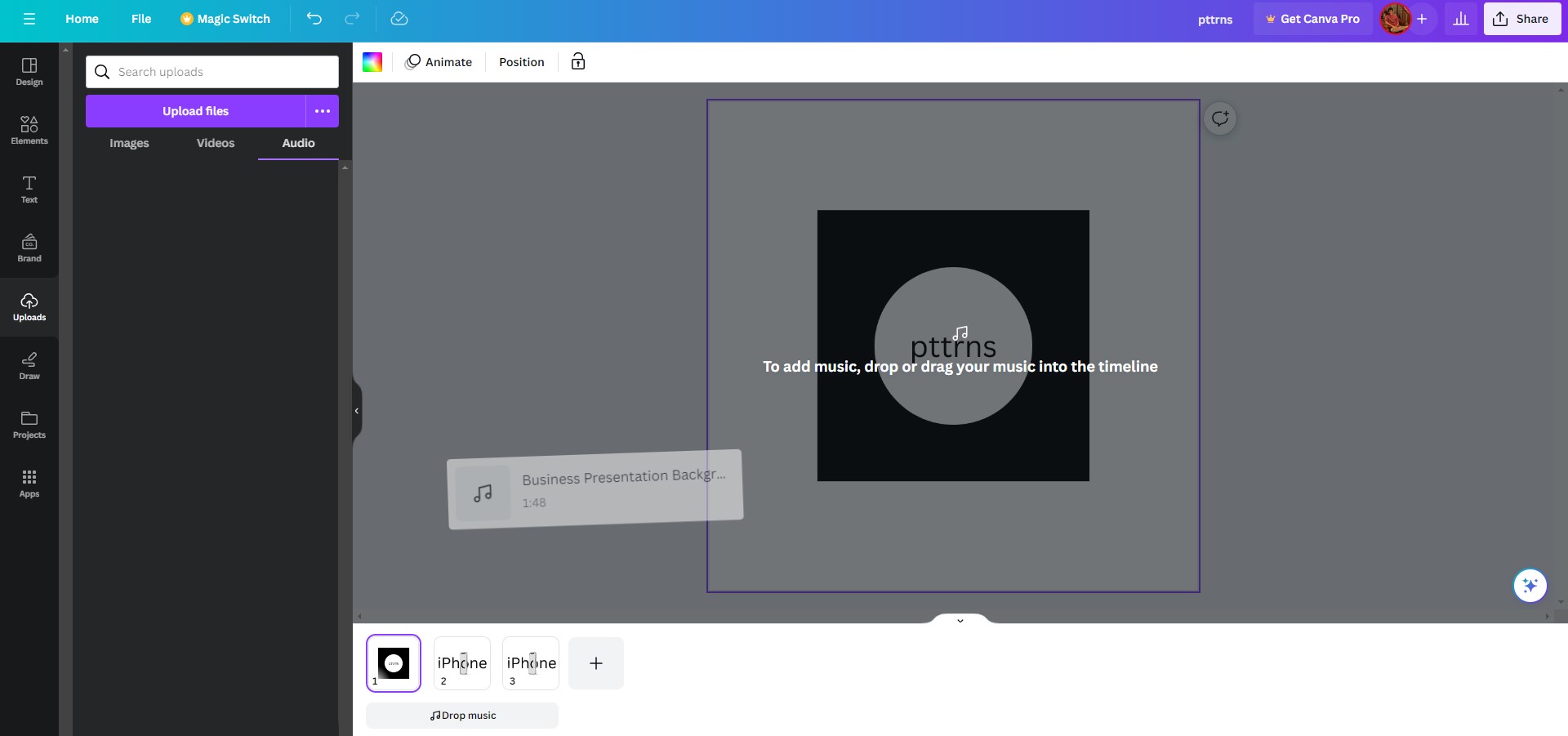Click the pttrns design title

pyautogui.click(x=1215, y=20)
